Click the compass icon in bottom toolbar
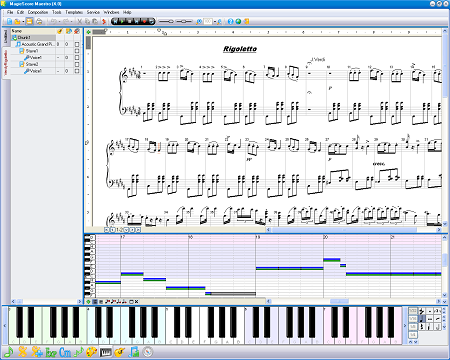450x360 pixels. (148, 352)
